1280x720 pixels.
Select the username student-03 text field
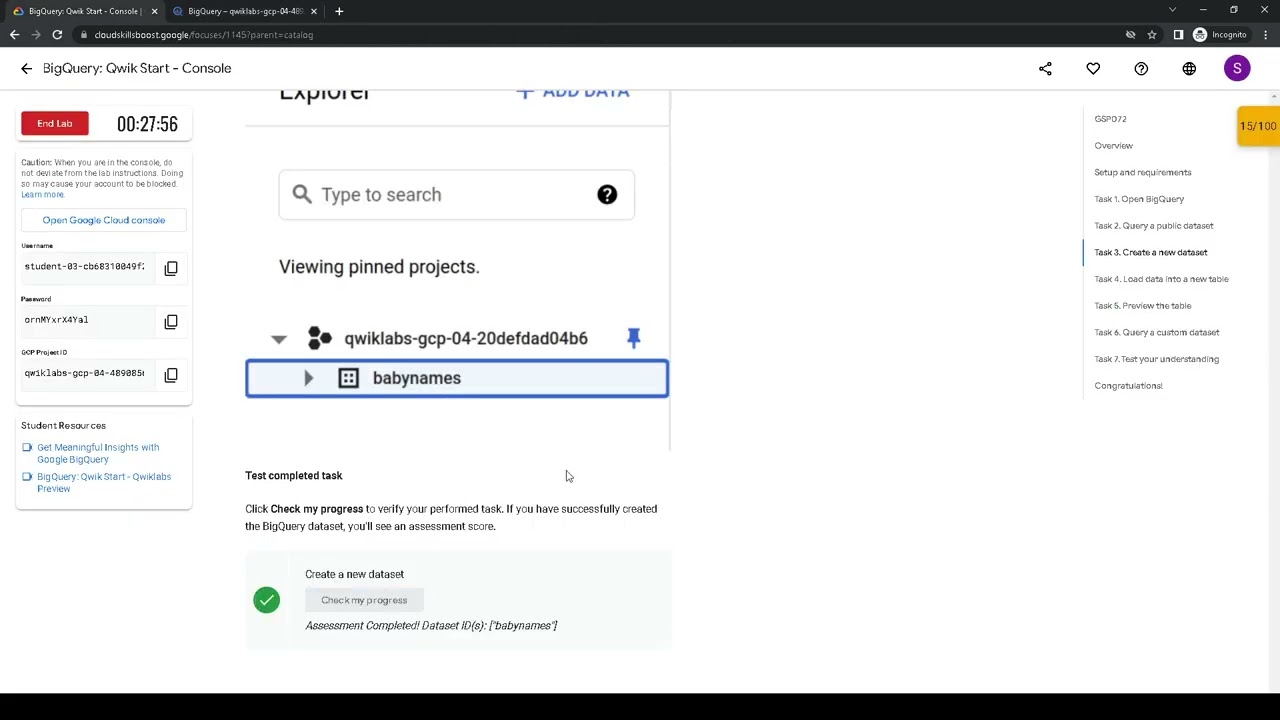click(85, 267)
